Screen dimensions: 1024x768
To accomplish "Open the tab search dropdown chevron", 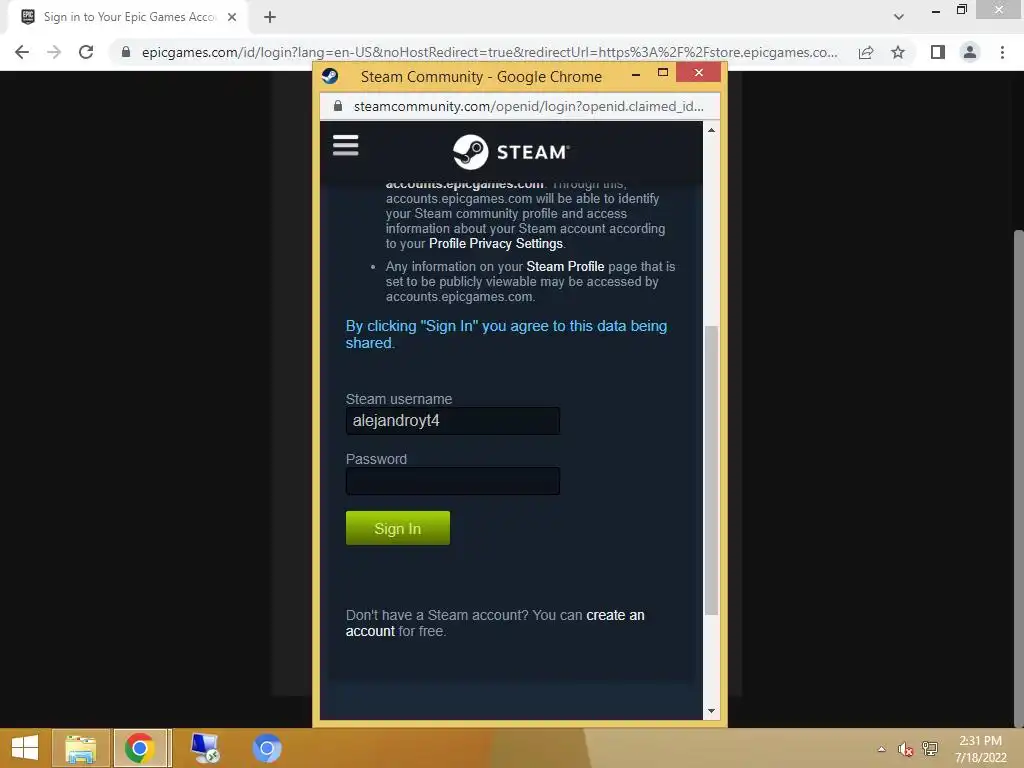I will pos(899,17).
